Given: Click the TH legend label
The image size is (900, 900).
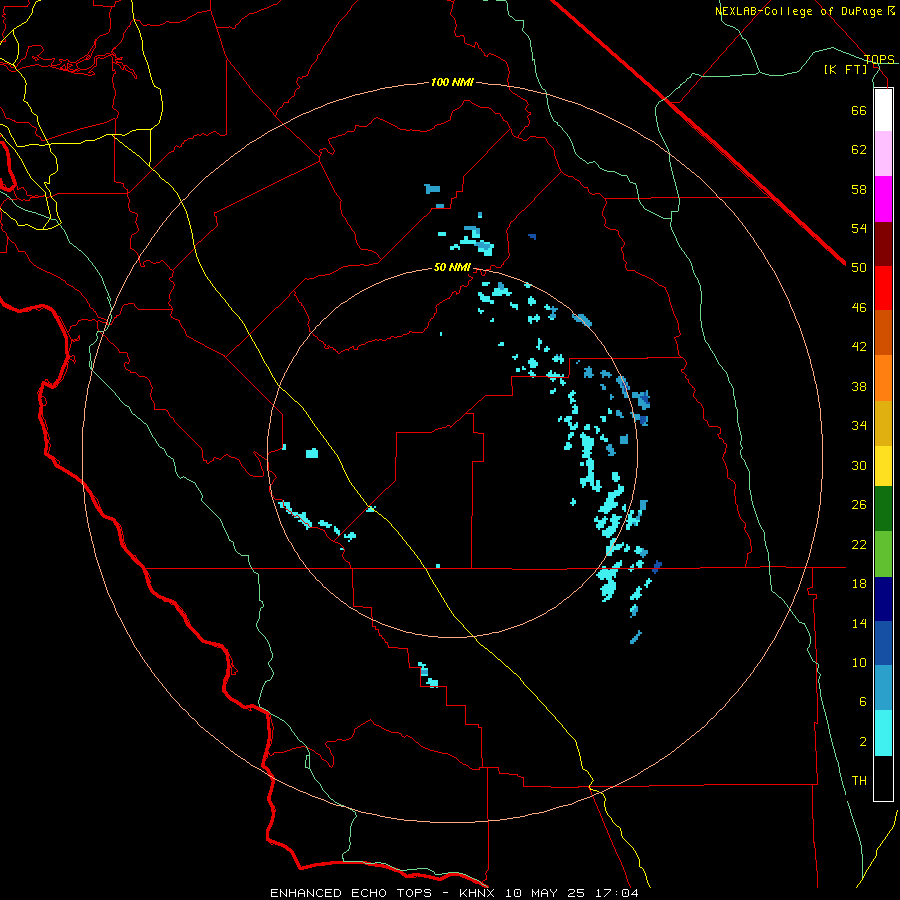Looking at the screenshot, I should pos(859,781).
